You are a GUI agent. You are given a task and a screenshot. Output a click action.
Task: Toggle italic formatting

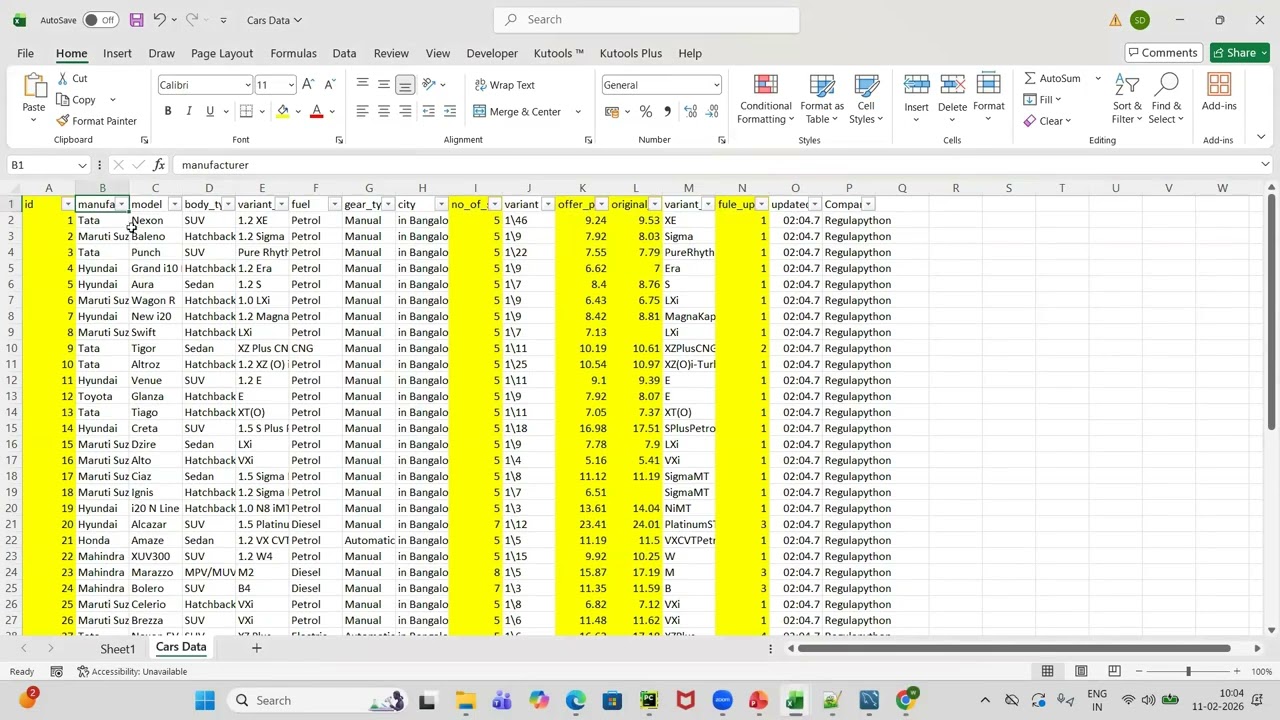188,111
